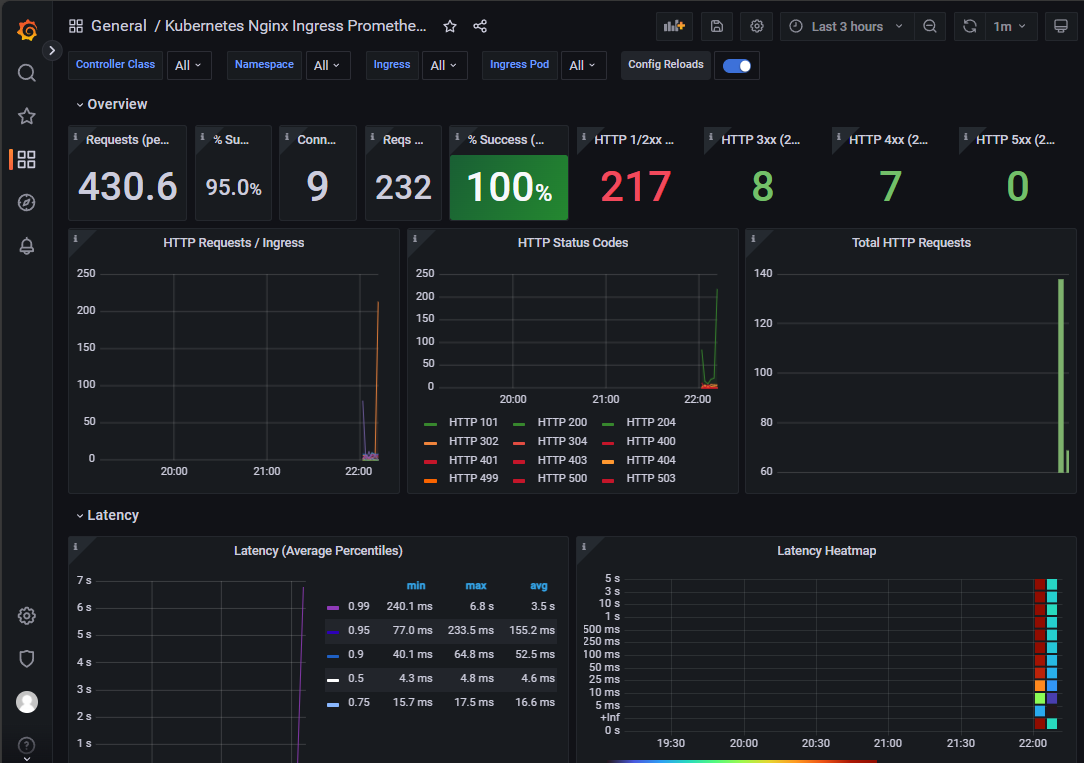Open the Starred dashboards icon
The height and width of the screenshot is (763, 1084).
coord(26,116)
